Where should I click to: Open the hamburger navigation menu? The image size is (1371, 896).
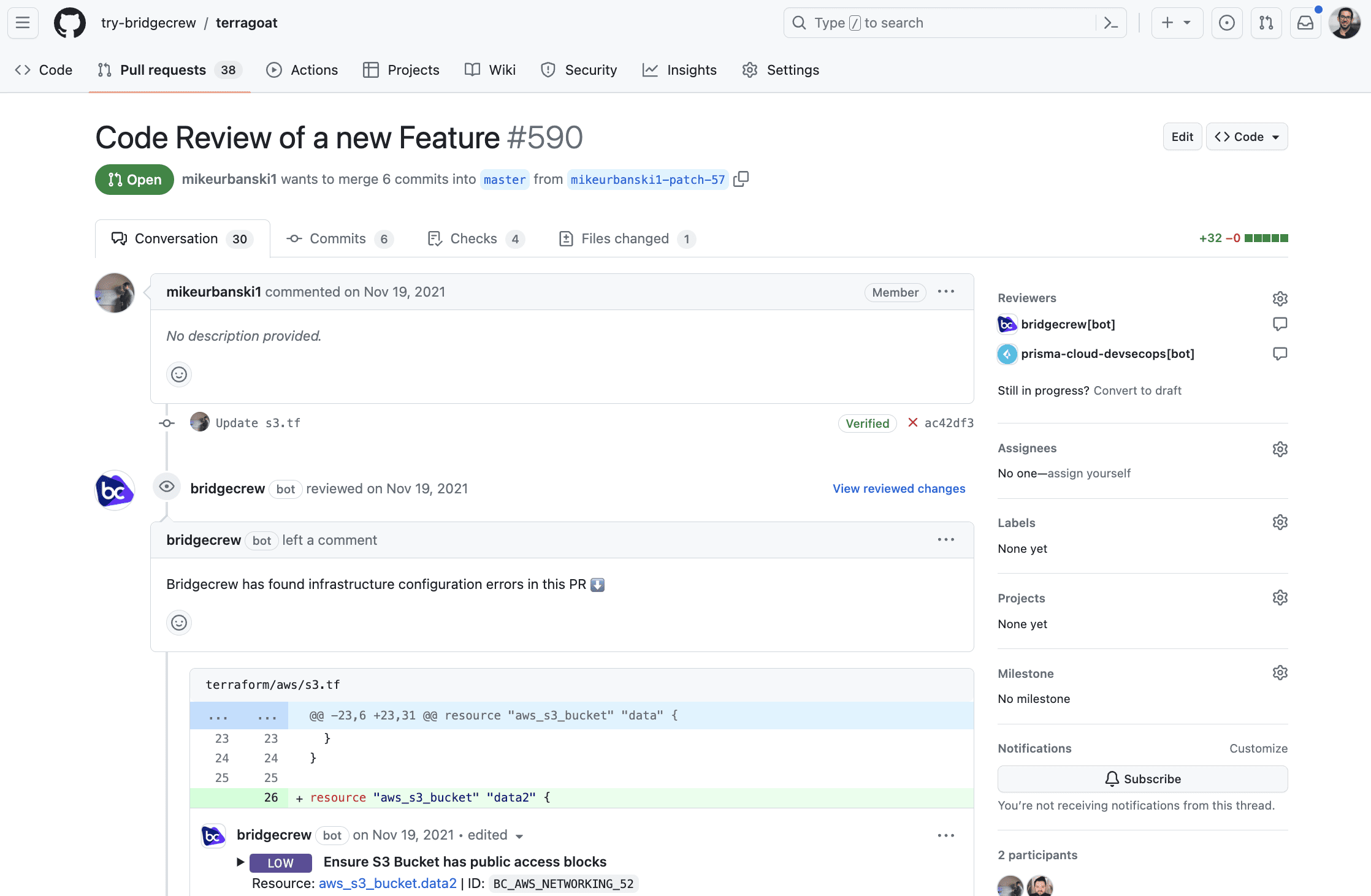coord(23,23)
